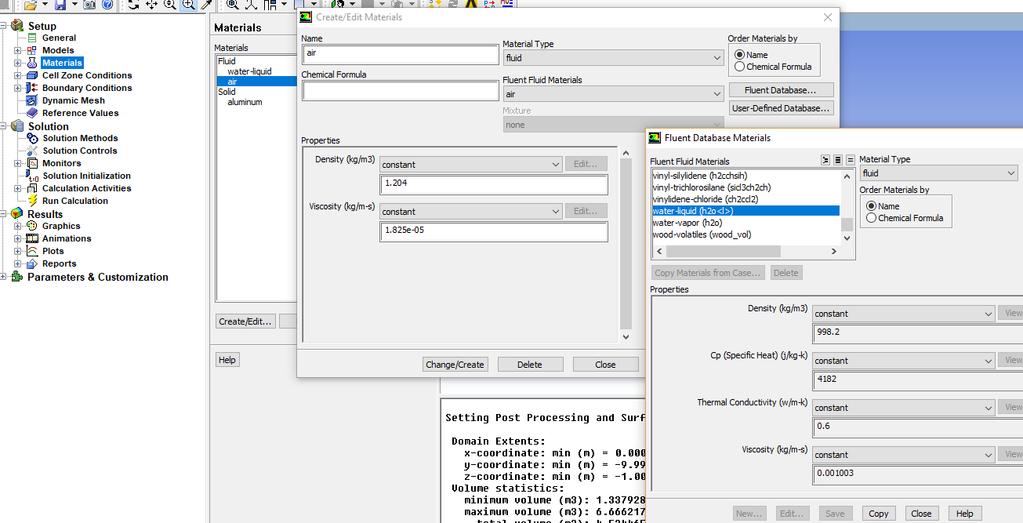Image resolution: width=1023 pixels, height=523 pixels.
Task: Select Chemical Formula radio in Create/Edit Materials
Action: pos(739,67)
